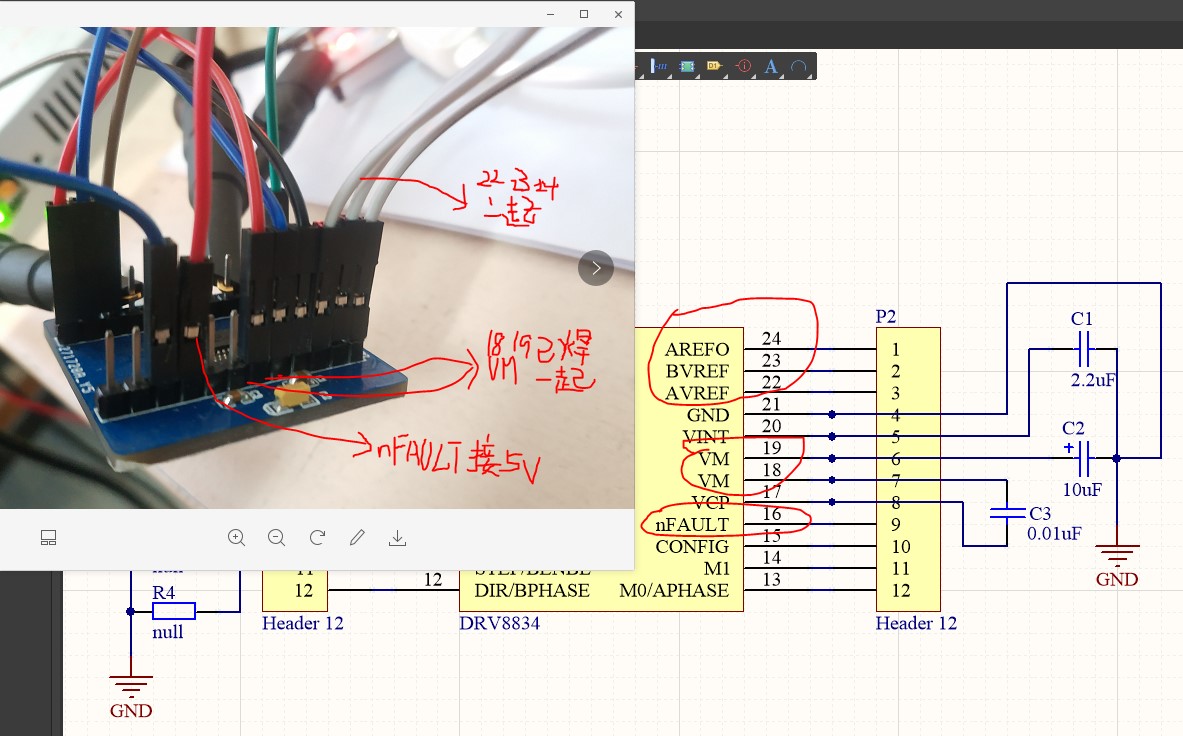Download the photo from the viewer

coord(398,538)
